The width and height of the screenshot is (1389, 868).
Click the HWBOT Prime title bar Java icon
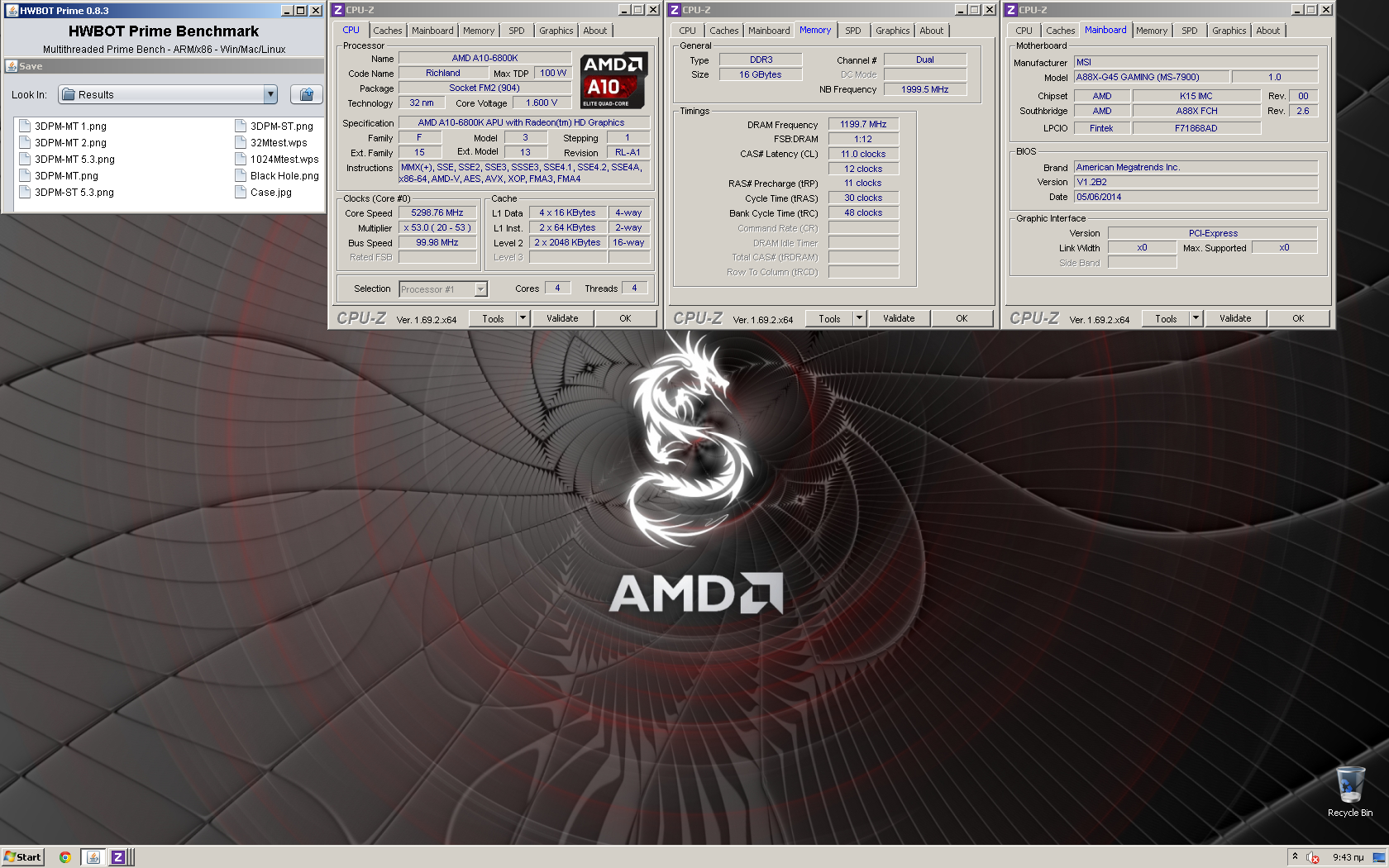tap(12, 10)
